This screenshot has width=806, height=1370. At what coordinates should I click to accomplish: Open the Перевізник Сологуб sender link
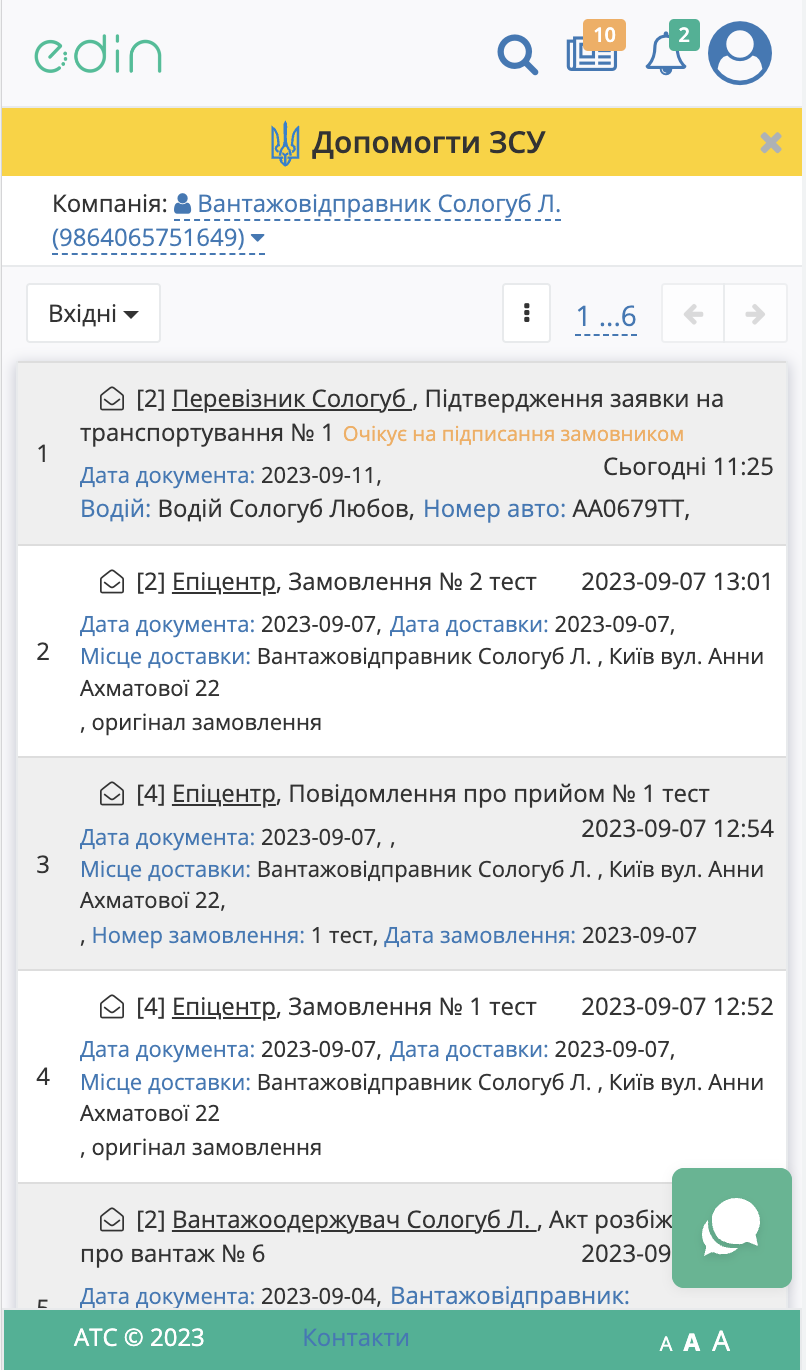[x=291, y=400]
